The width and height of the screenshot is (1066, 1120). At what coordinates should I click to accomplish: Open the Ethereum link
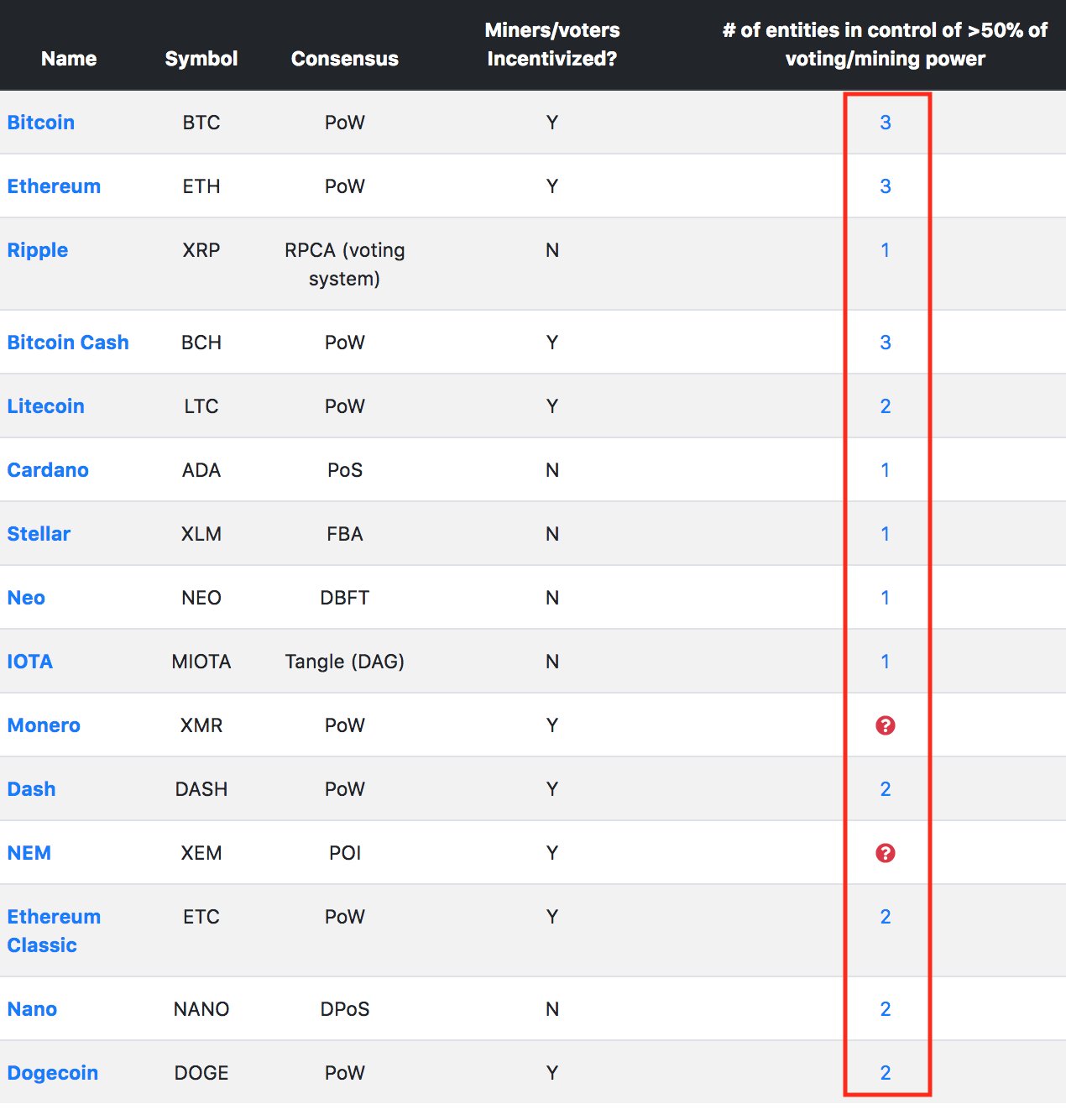(54, 186)
